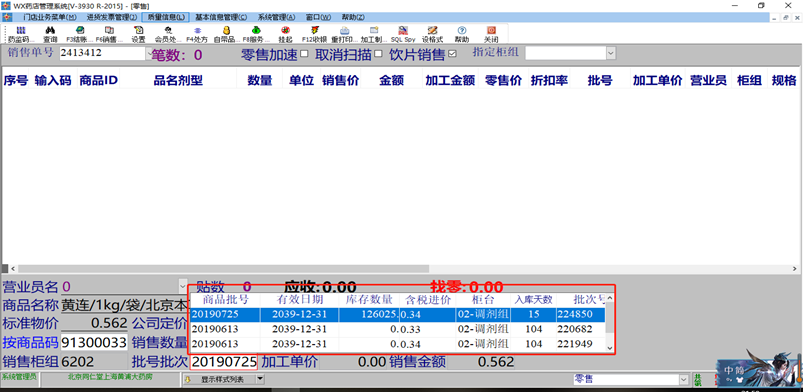Open the 进项发票管理 menu

click(x=112, y=17)
